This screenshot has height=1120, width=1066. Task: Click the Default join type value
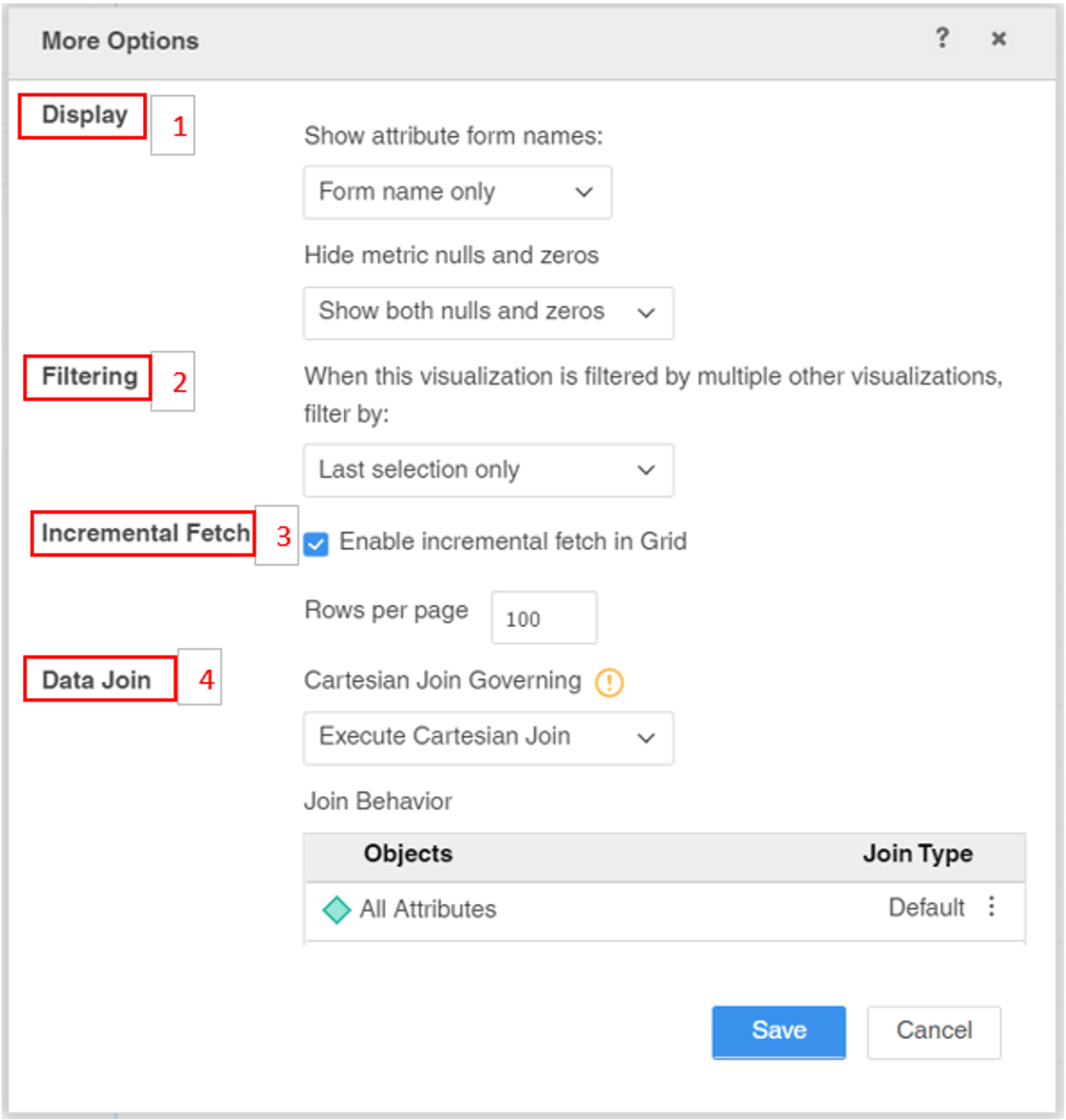[x=926, y=908]
